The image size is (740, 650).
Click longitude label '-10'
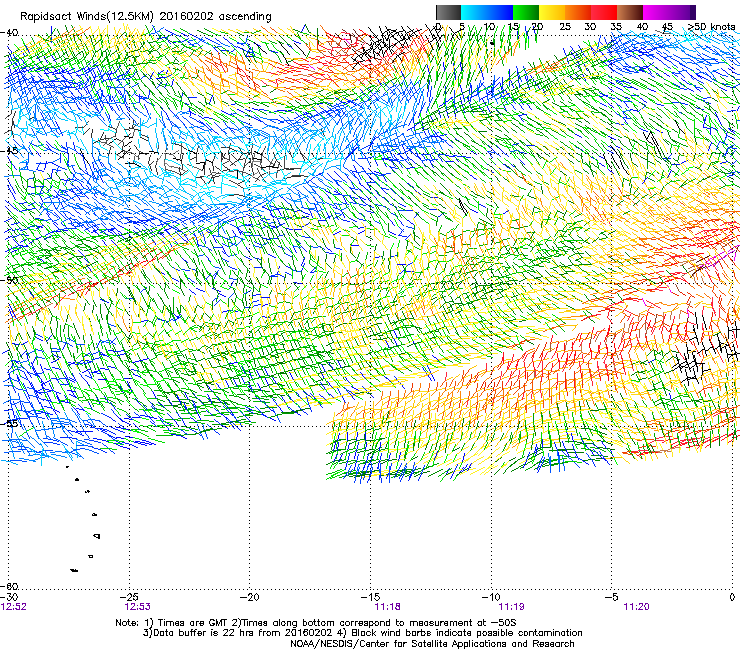pos(491,597)
